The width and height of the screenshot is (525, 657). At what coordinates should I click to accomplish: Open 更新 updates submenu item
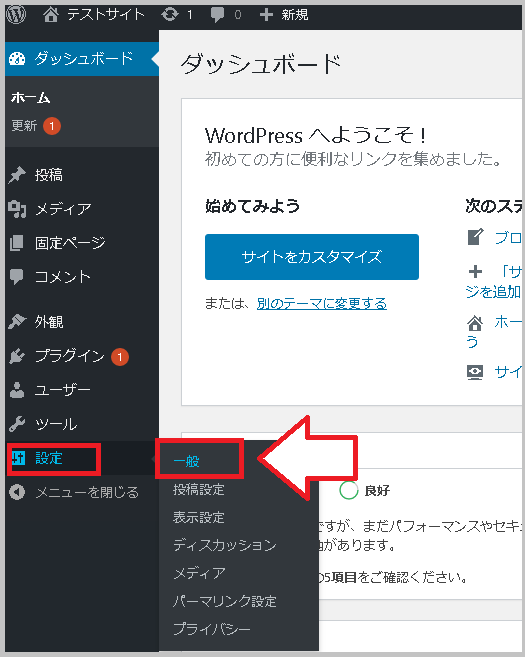pos(24,125)
